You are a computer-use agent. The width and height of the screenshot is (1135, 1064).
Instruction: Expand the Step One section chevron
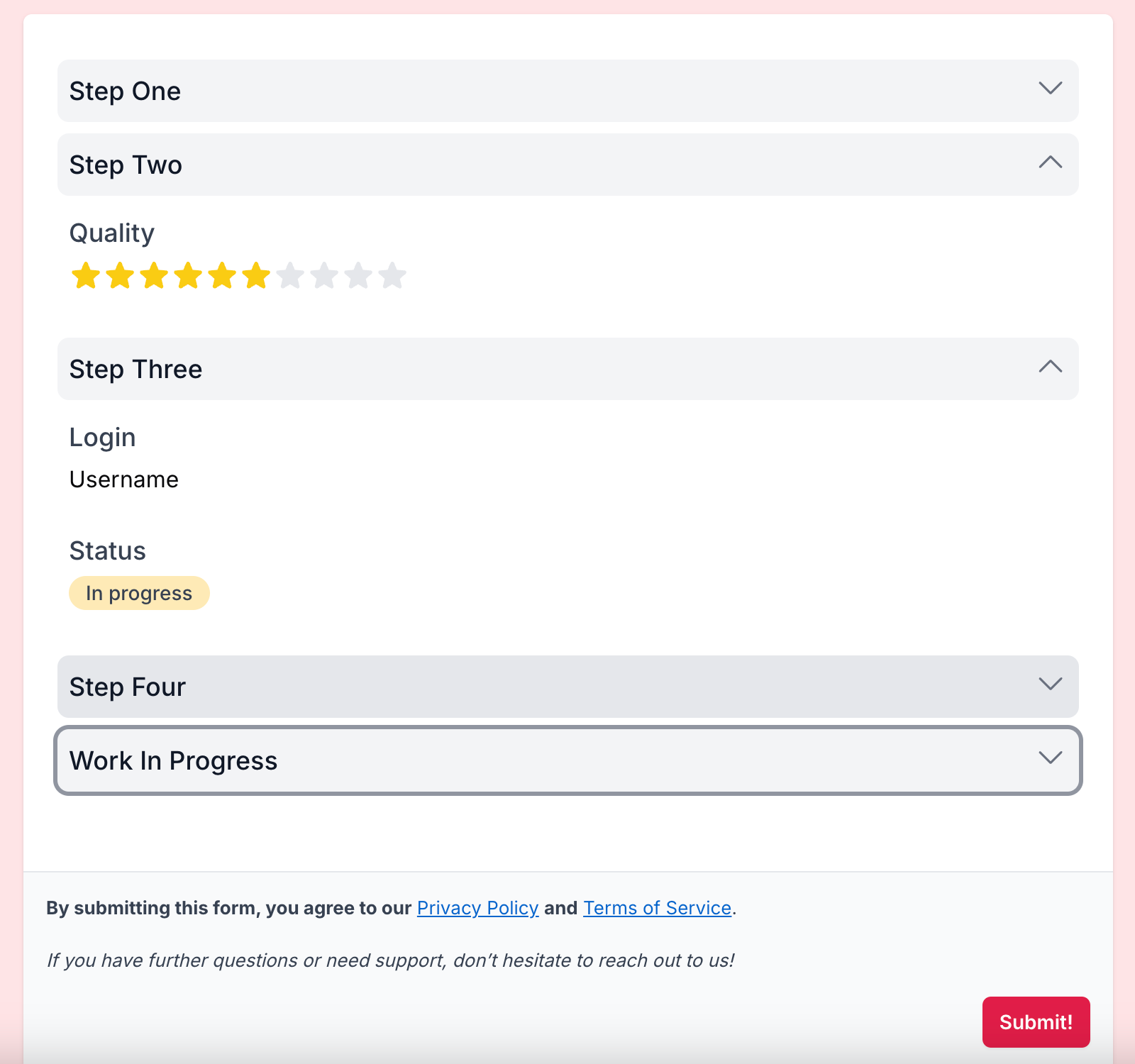coord(1051,88)
